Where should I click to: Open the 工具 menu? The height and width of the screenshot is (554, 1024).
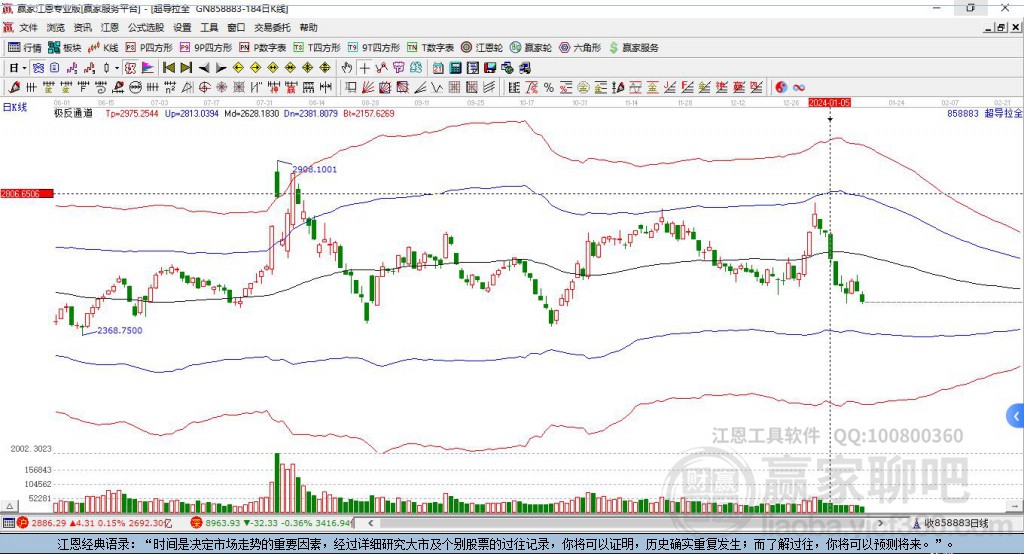(209, 27)
